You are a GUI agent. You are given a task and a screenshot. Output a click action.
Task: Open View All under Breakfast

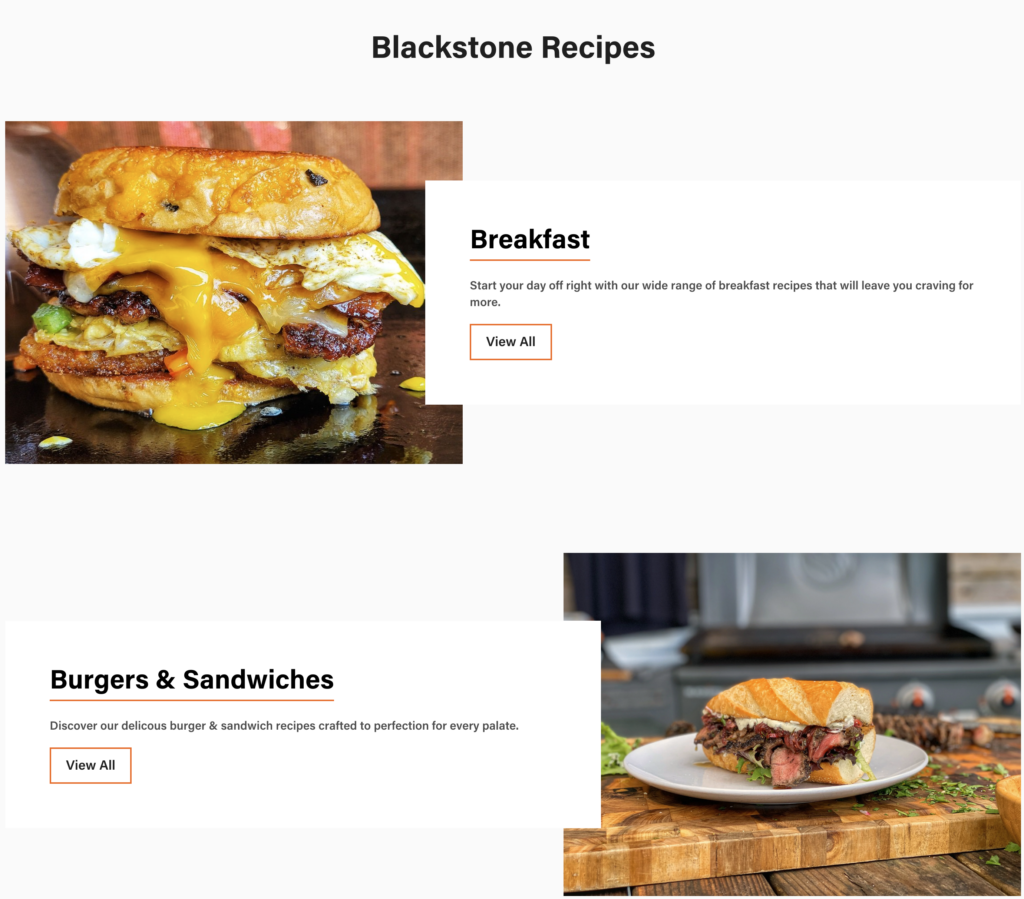(x=511, y=341)
